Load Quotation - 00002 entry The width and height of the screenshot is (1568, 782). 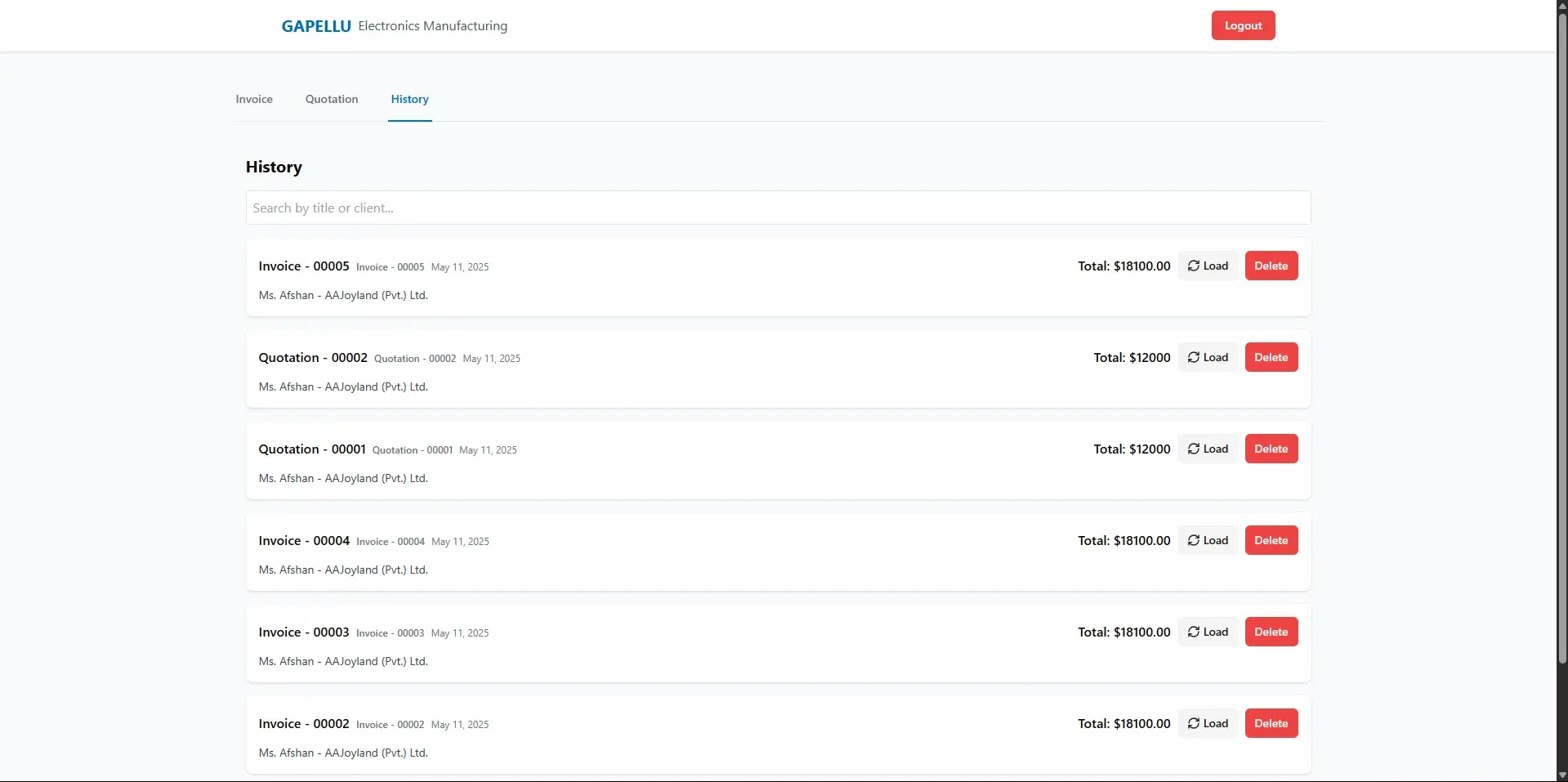click(x=1208, y=357)
